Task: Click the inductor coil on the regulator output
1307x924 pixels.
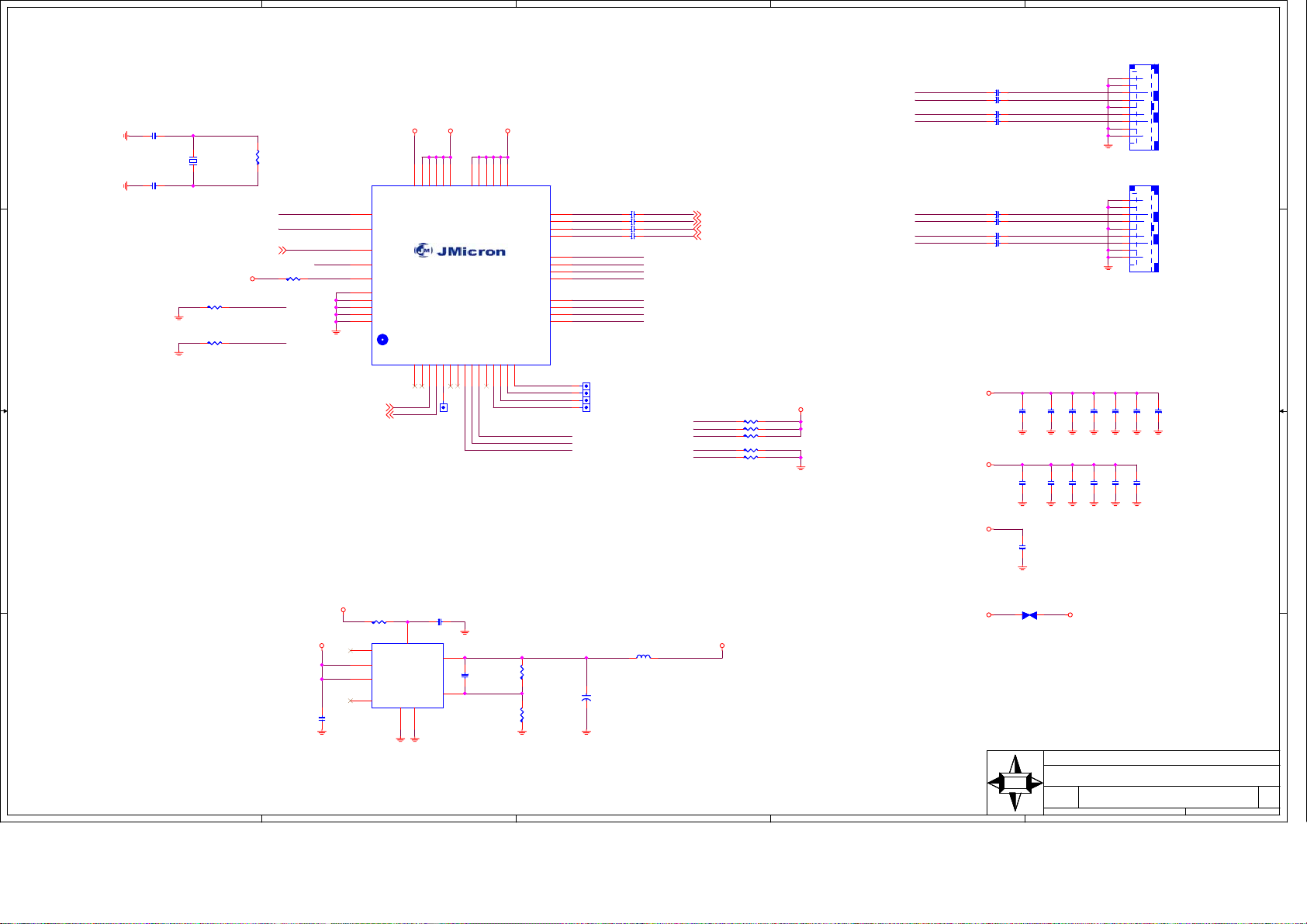Action: point(644,657)
